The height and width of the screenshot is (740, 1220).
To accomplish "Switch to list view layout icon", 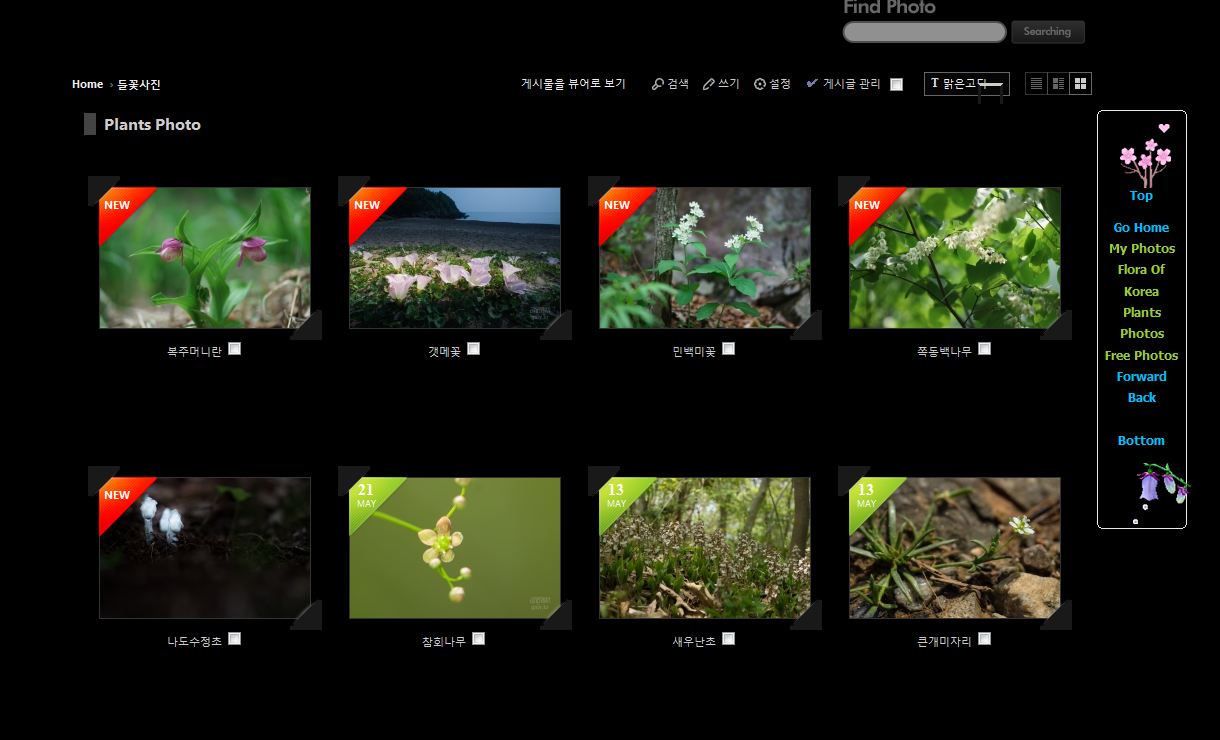I will coord(1036,84).
